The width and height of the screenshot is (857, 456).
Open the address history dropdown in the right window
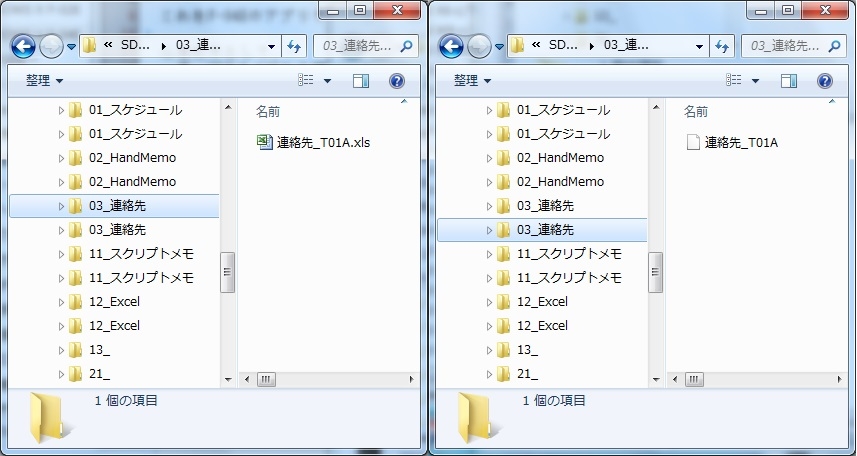(x=699, y=46)
